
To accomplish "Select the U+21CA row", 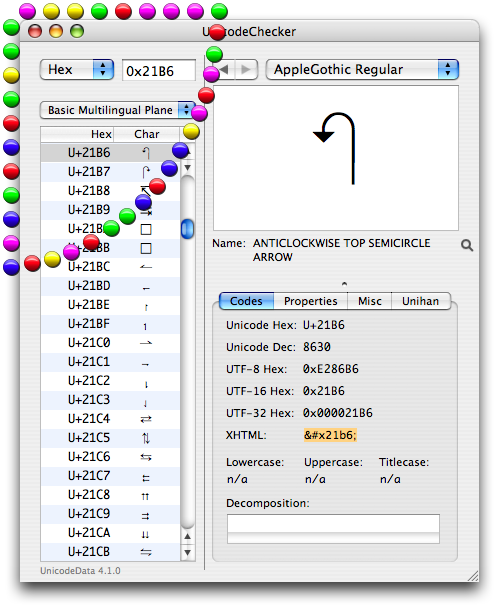I will point(110,533).
